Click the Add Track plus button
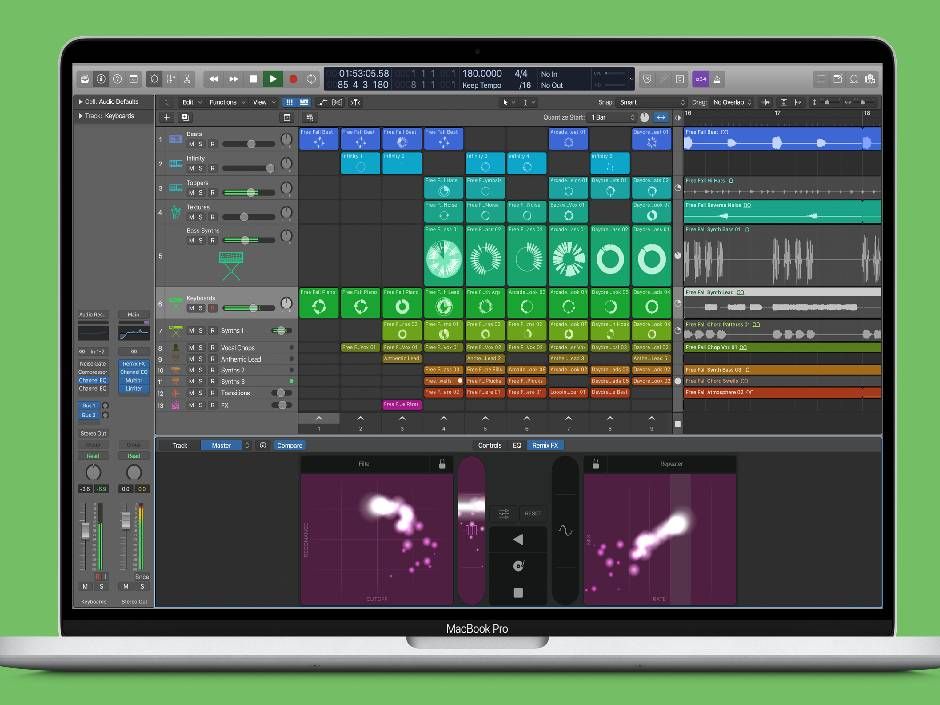This screenshot has width=940, height=705. 167,118
